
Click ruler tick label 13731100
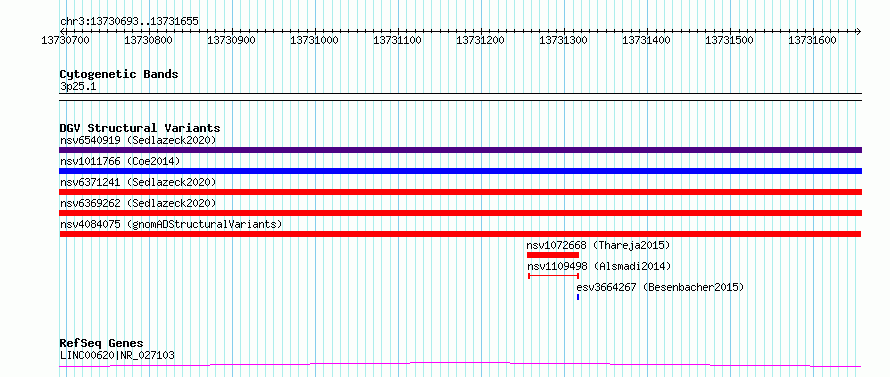click(397, 41)
